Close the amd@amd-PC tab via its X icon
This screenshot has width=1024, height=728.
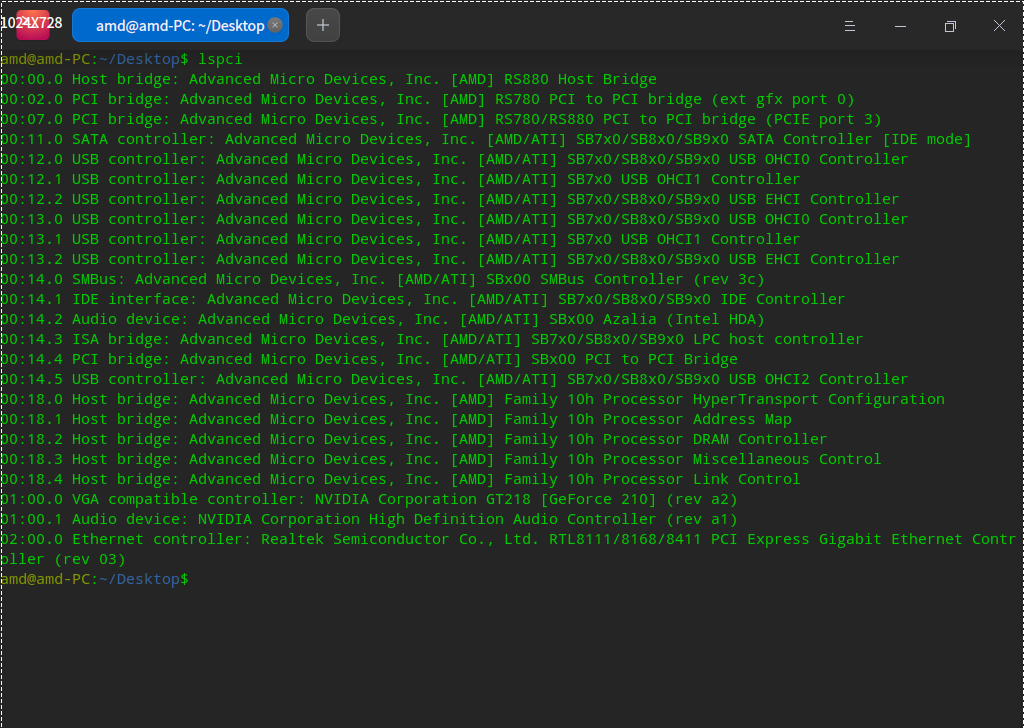point(275,24)
